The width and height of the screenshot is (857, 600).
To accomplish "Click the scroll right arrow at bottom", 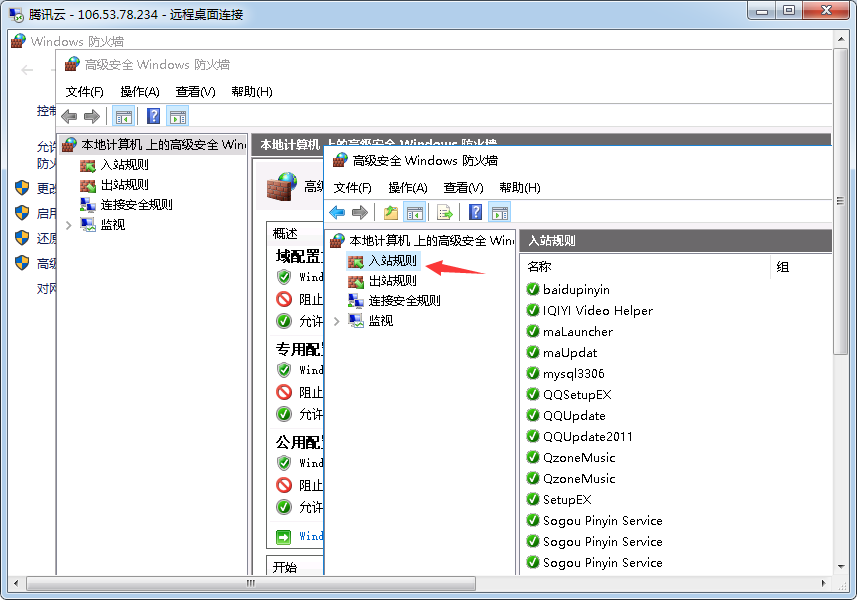I will coord(824,583).
